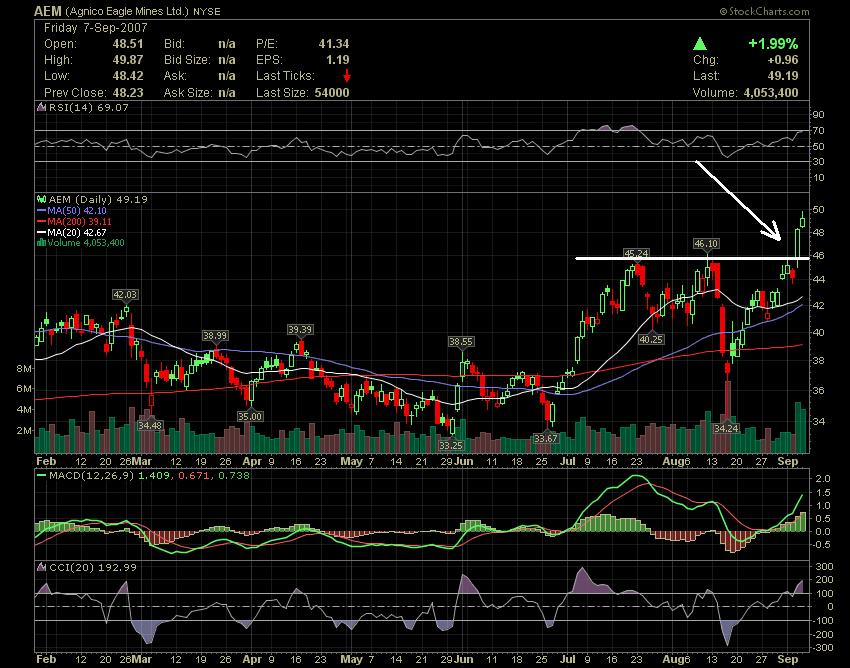This screenshot has width=850, height=668.
Task: Click the Last price 49.19 in the header
Action: (783, 76)
